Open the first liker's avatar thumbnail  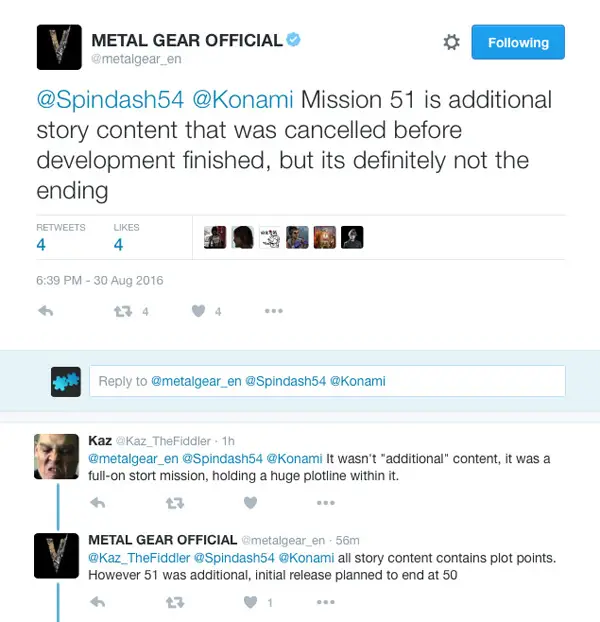pos(215,237)
